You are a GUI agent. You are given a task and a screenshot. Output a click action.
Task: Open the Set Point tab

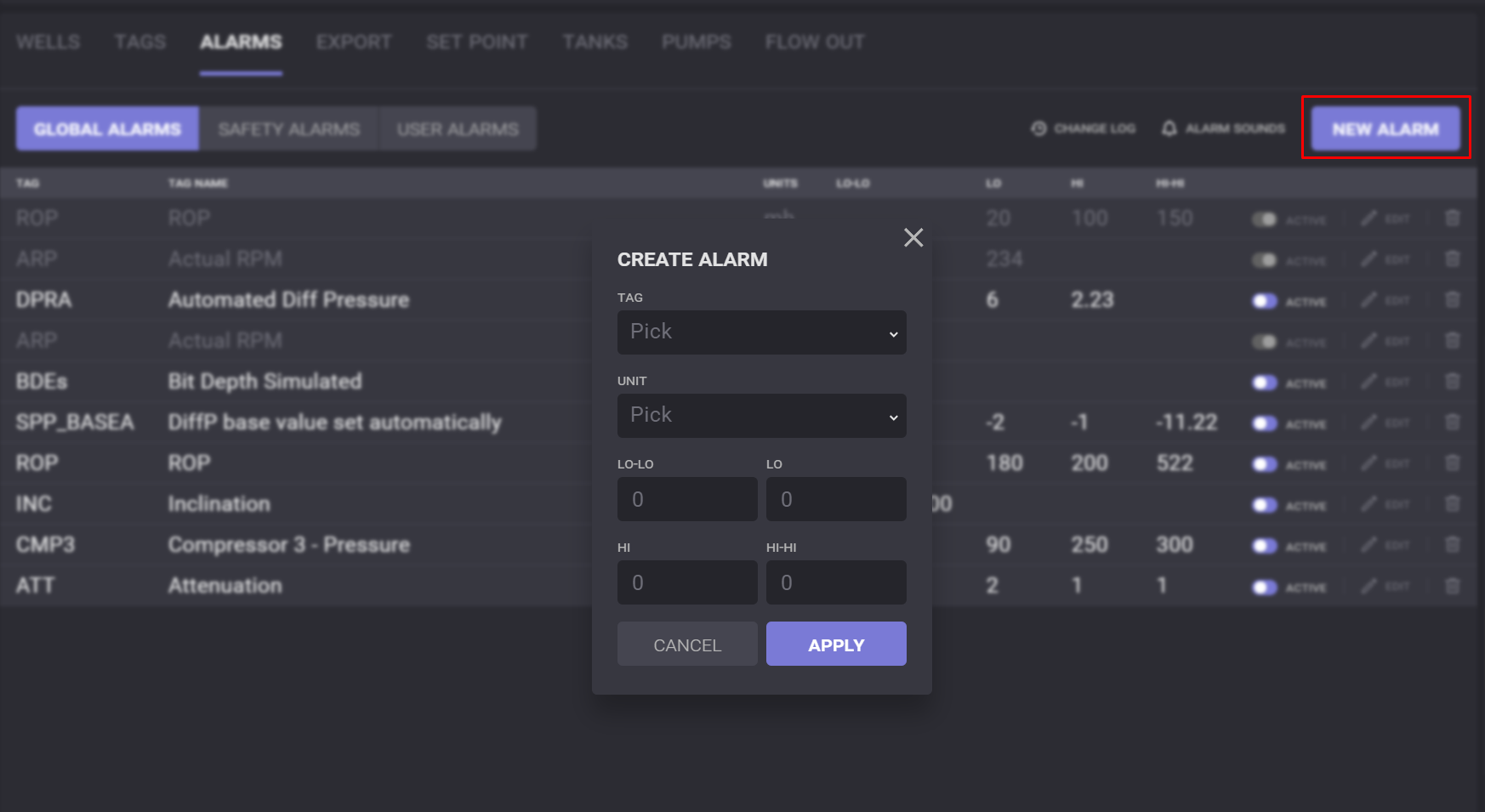click(x=477, y=42)
